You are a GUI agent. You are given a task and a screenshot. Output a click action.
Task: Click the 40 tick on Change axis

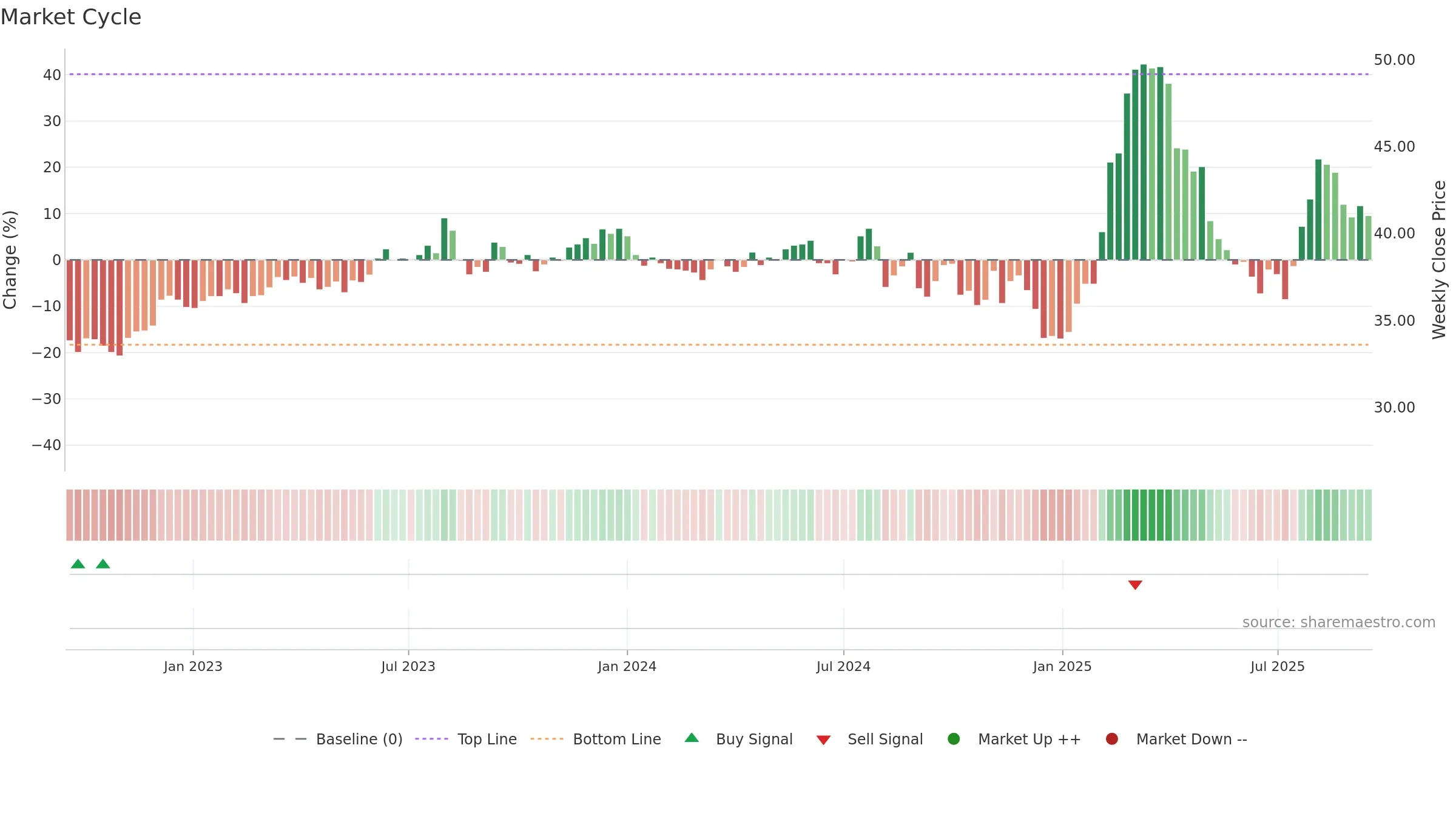(52, 75)
